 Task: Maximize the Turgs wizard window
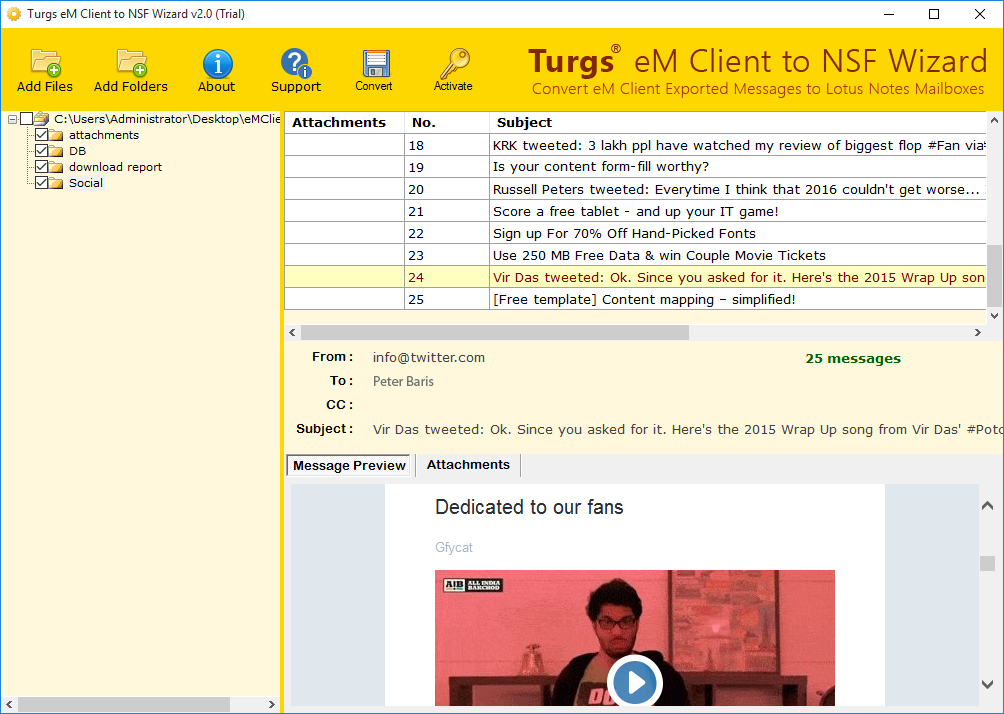point(934,14)
